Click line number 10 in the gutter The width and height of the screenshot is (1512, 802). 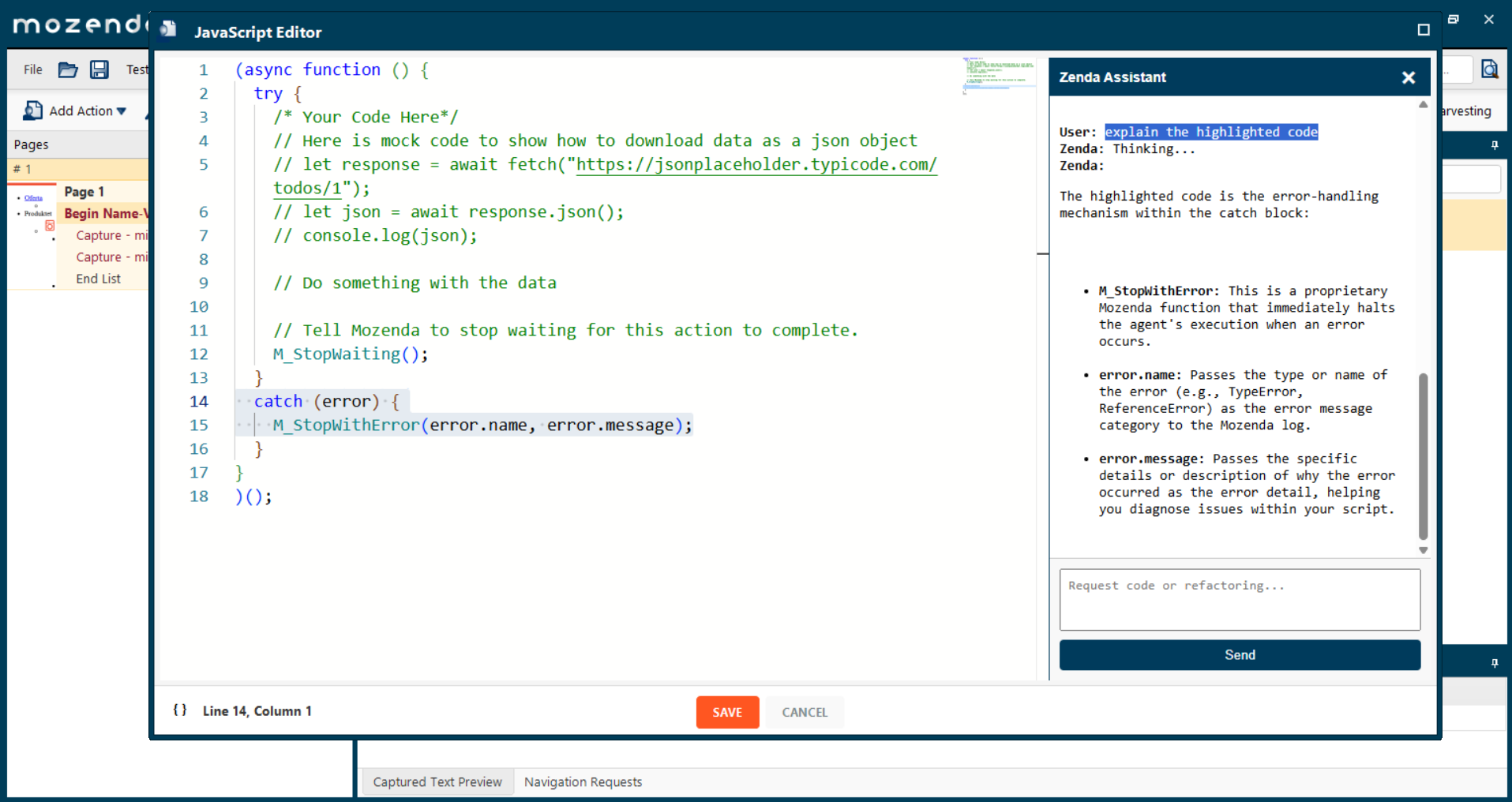point(199,306)
